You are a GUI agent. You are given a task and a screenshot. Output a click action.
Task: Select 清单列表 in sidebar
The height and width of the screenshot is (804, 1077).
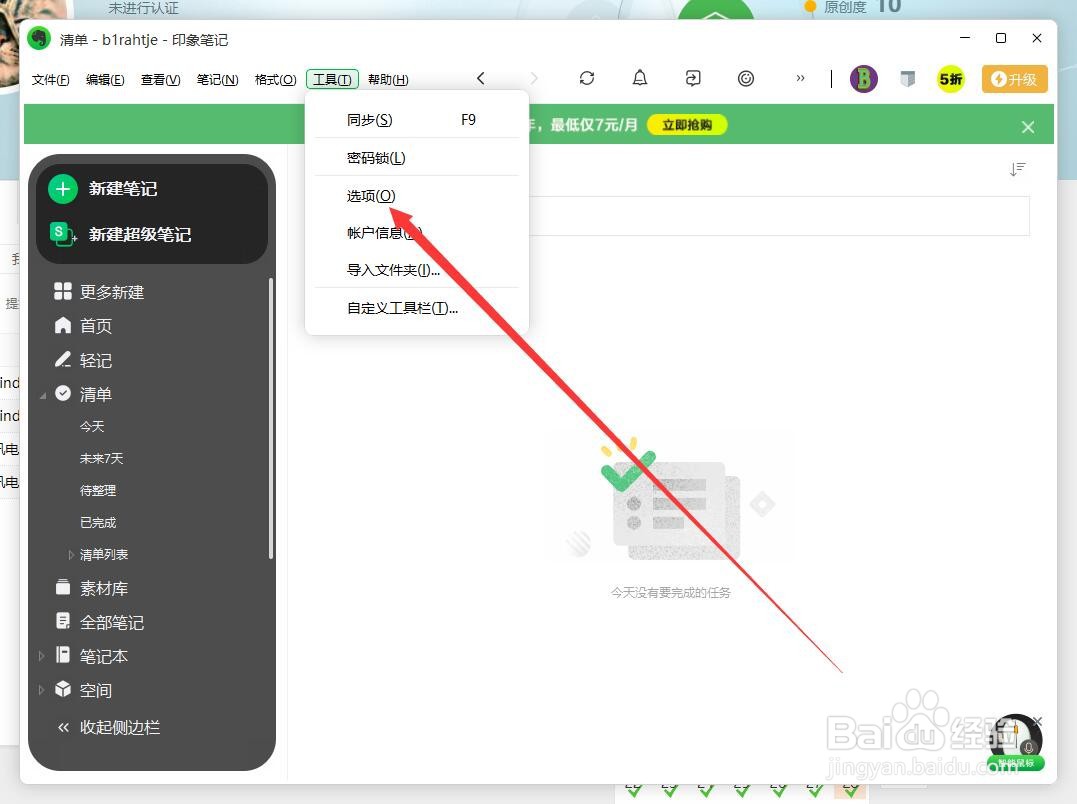pos(104,554)
